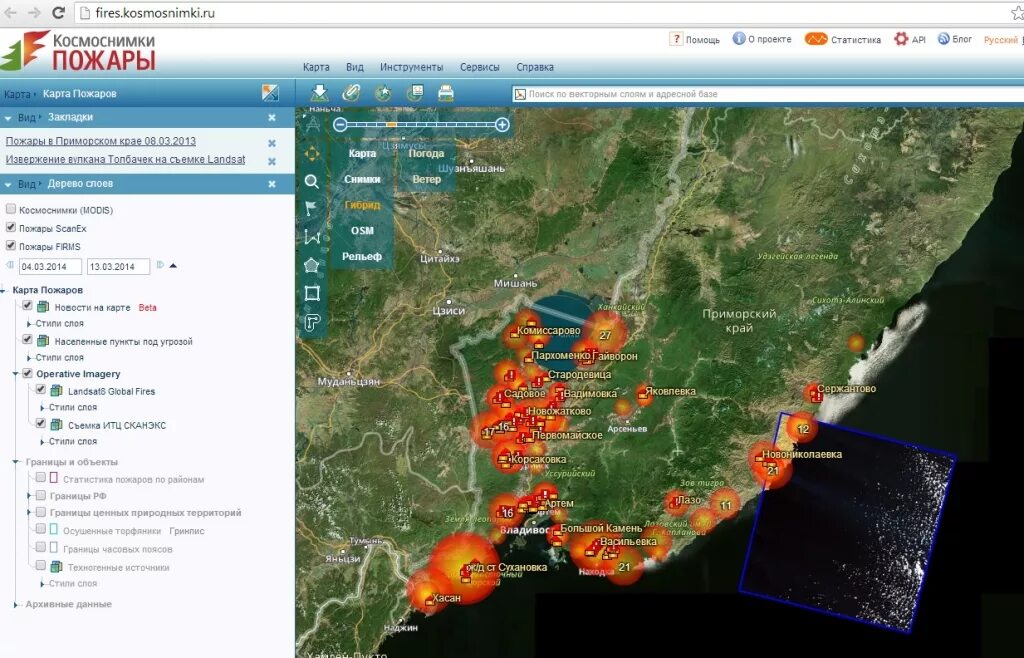
Task: Click the zoom-in plus button
Action: 502,125
